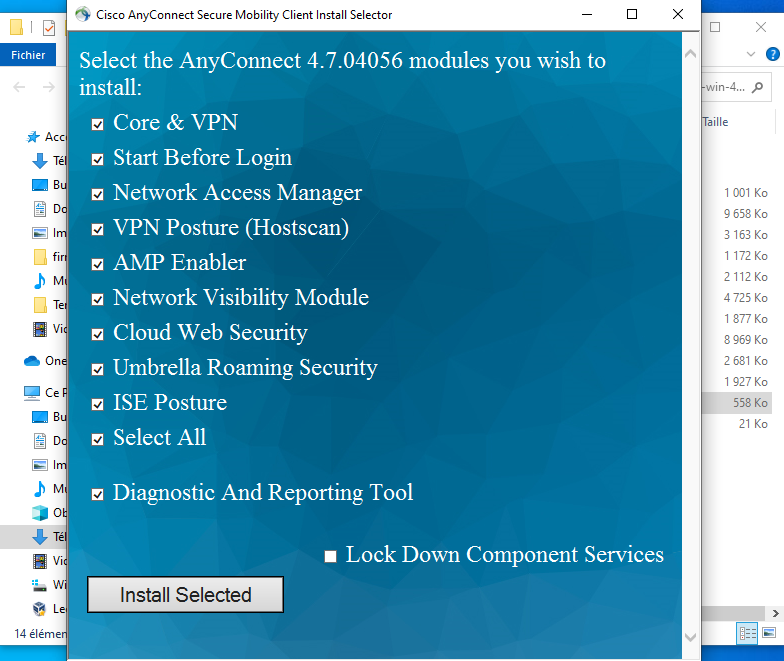Click the File Explorer help question mark icon
This screenshot has width=784, height=661.
point(772,53)
